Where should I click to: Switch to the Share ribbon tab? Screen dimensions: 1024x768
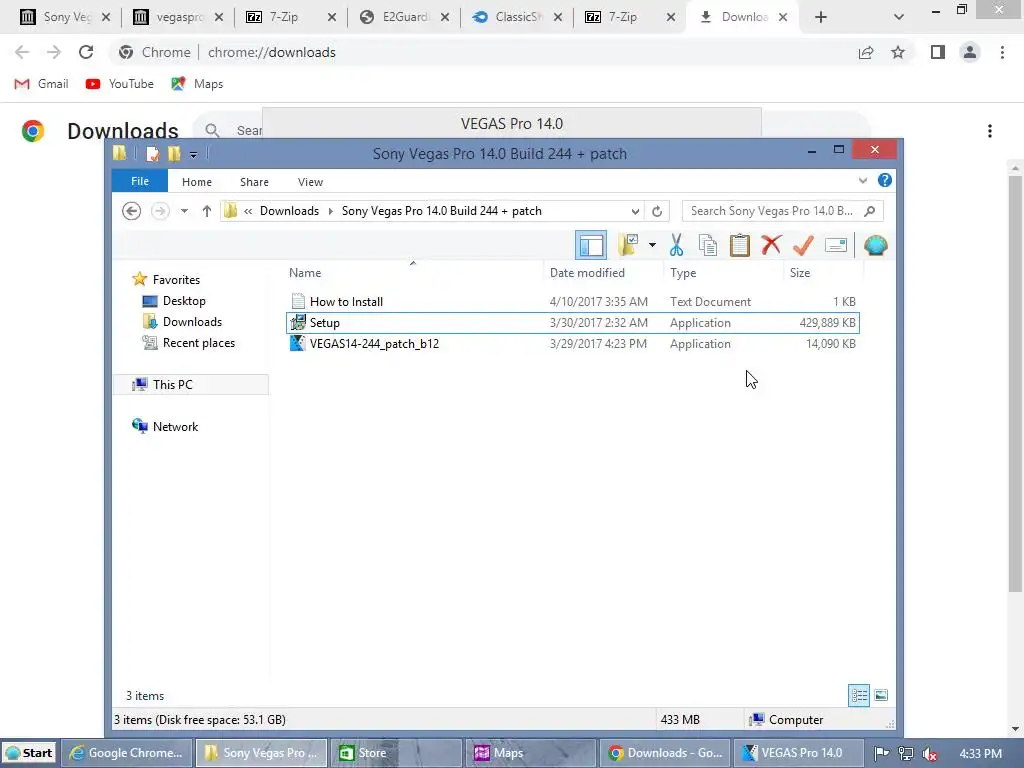pyautogui.click(x=254, y=182)
